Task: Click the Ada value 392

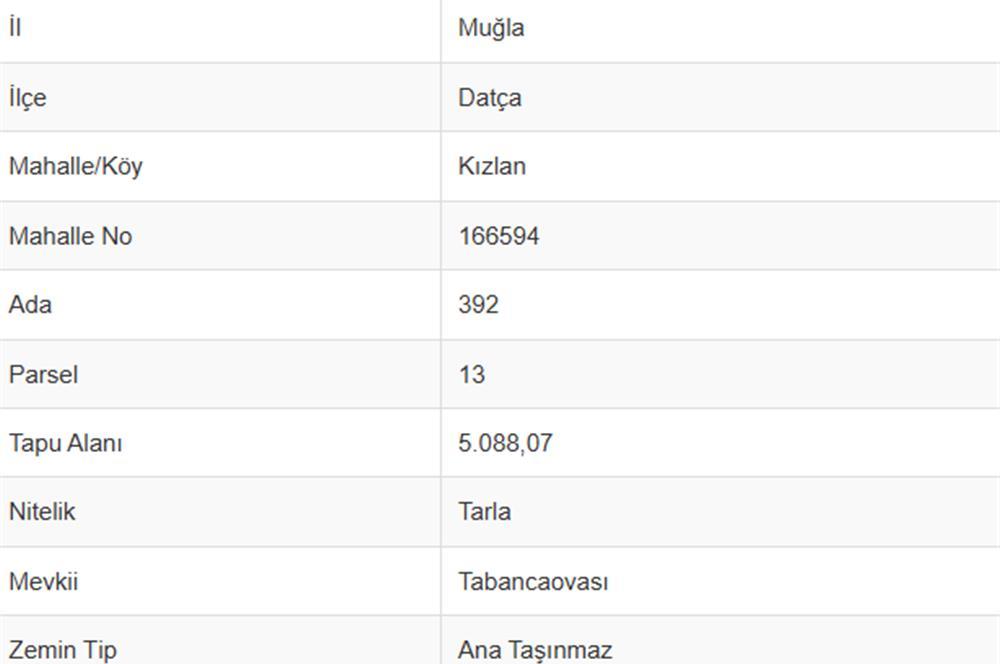Action: coord(478,305)
